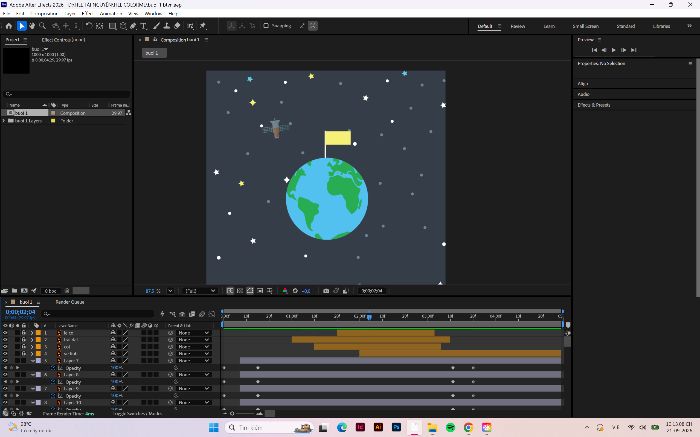This screenshot has width=700, height=437.
Task: Open parent dropdown for layer 3
Action: [193, 346]
